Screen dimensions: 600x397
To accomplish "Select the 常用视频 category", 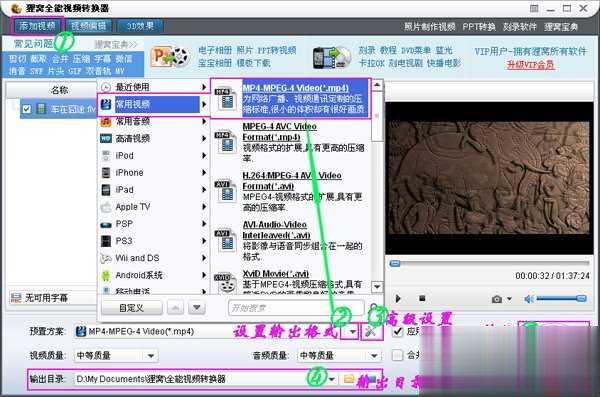I will click(x=153, y=104).
